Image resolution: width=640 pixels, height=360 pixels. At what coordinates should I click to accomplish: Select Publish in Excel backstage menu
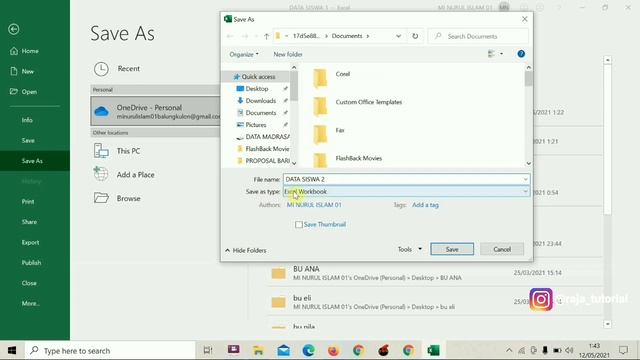click(x=31, y=263)
